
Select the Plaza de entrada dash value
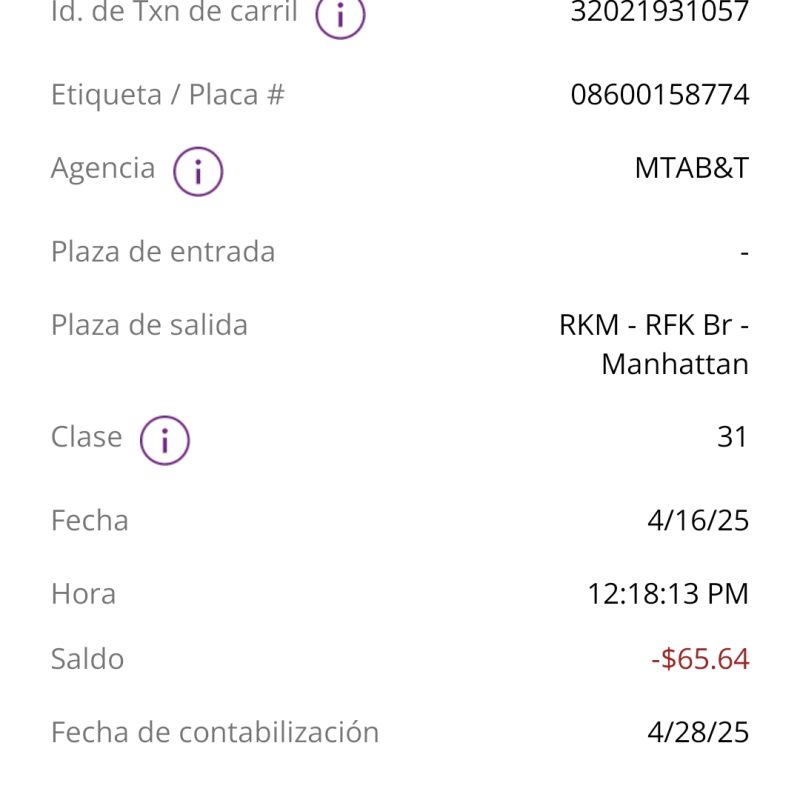coord(744,253)
